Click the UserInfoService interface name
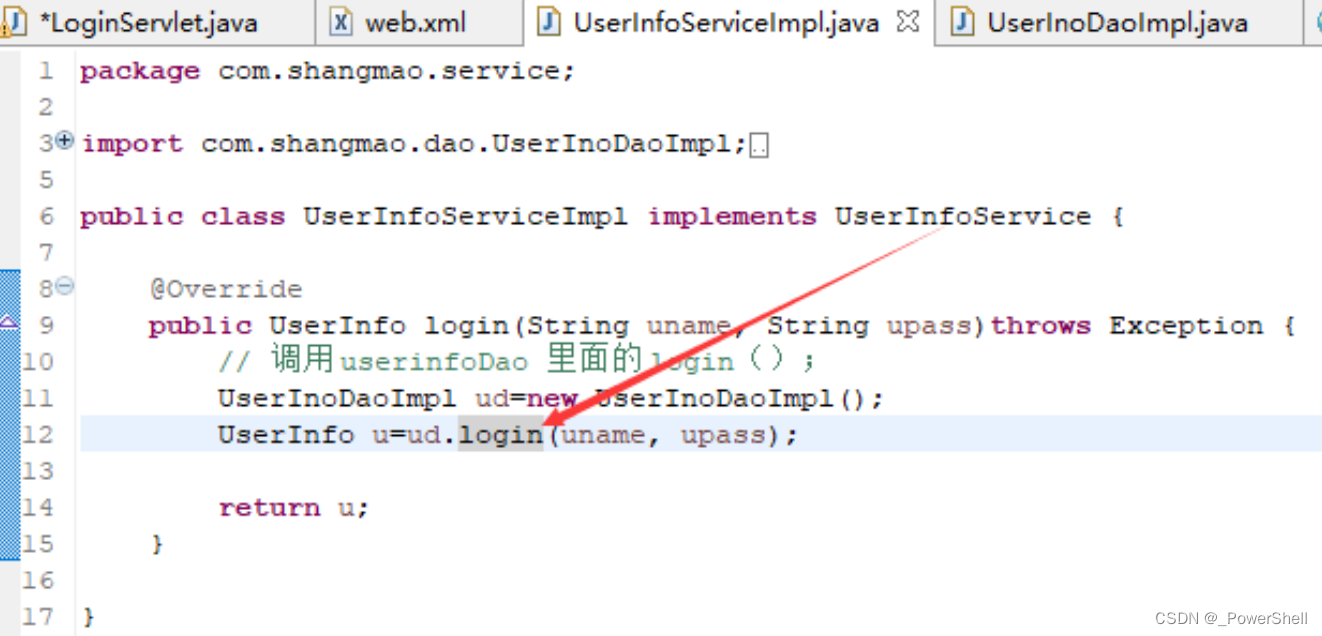 pos(963,217)
